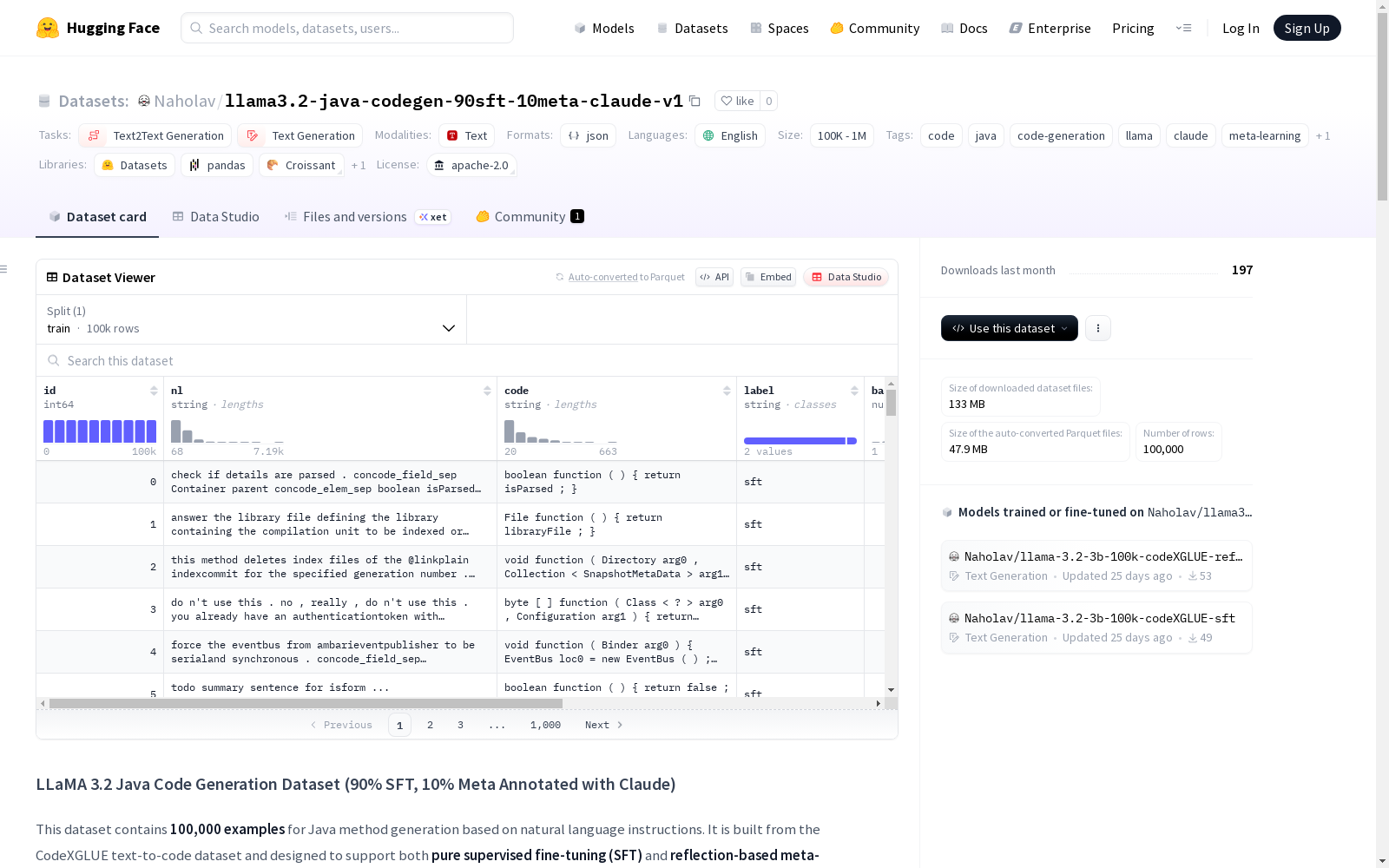The width and height of the screenshot is (1389, 868).
Task: Click the Log In link
Action: coord(1241,28)
